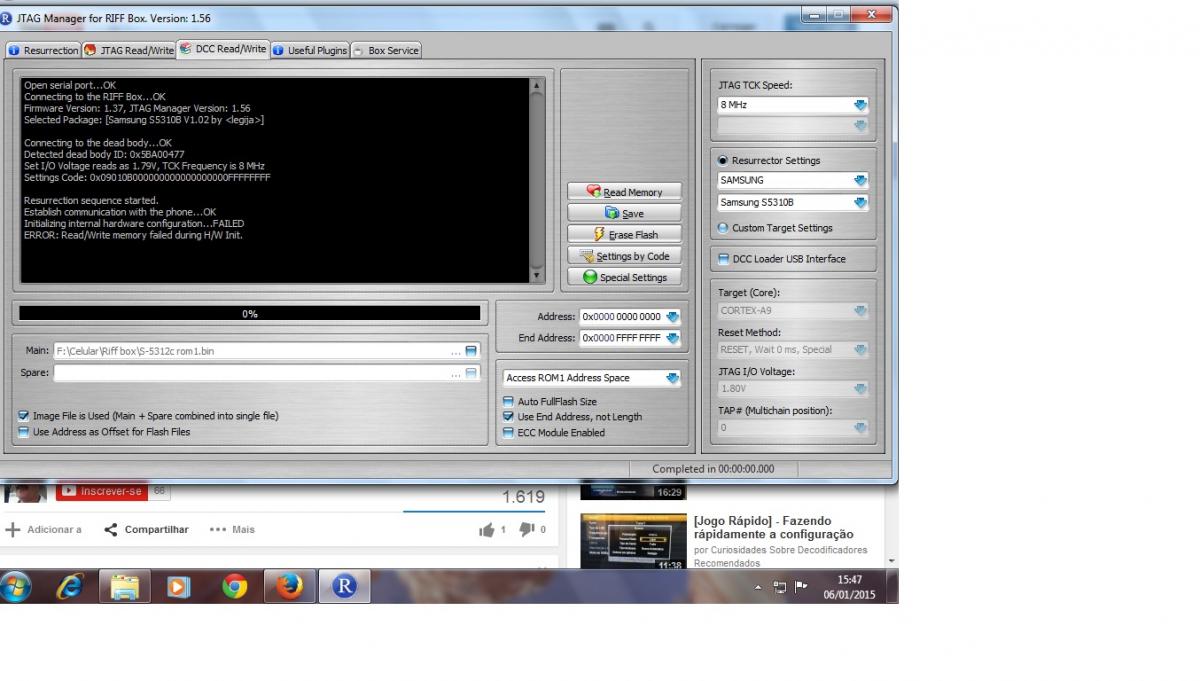Click the 16:29 video thumbnail
This screenshot has height=681, width=1200.
633,490
